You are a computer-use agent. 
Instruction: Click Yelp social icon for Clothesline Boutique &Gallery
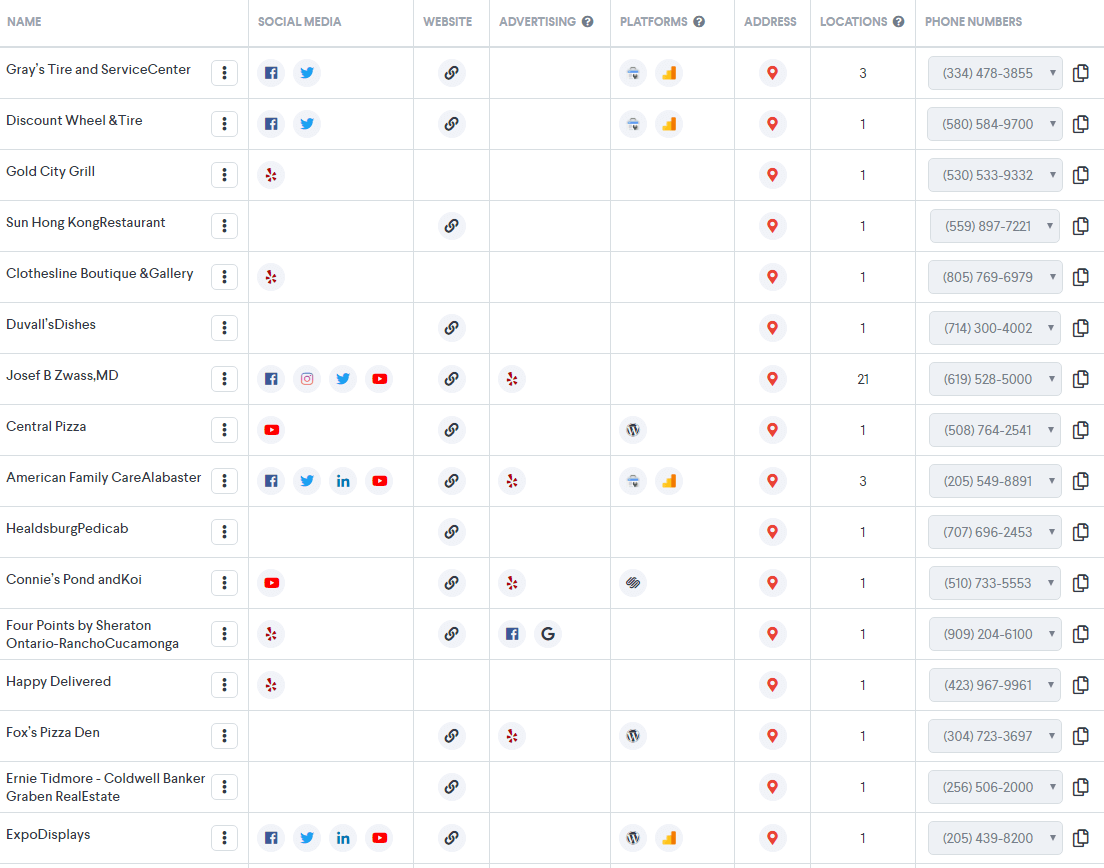click(x=271, y=277)
